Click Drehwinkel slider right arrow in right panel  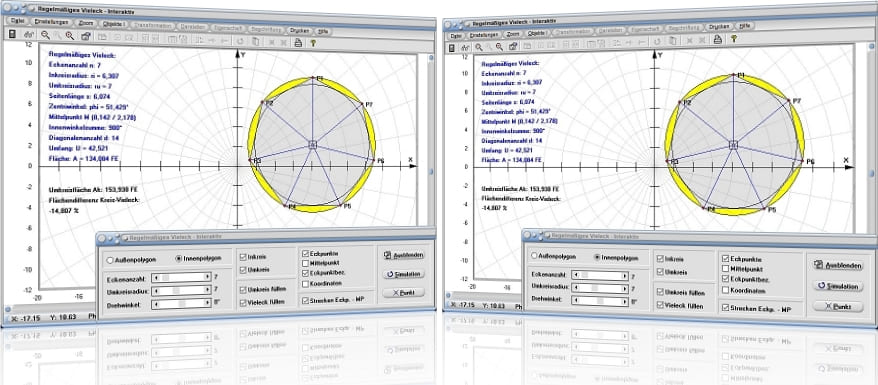pos(624,301)
